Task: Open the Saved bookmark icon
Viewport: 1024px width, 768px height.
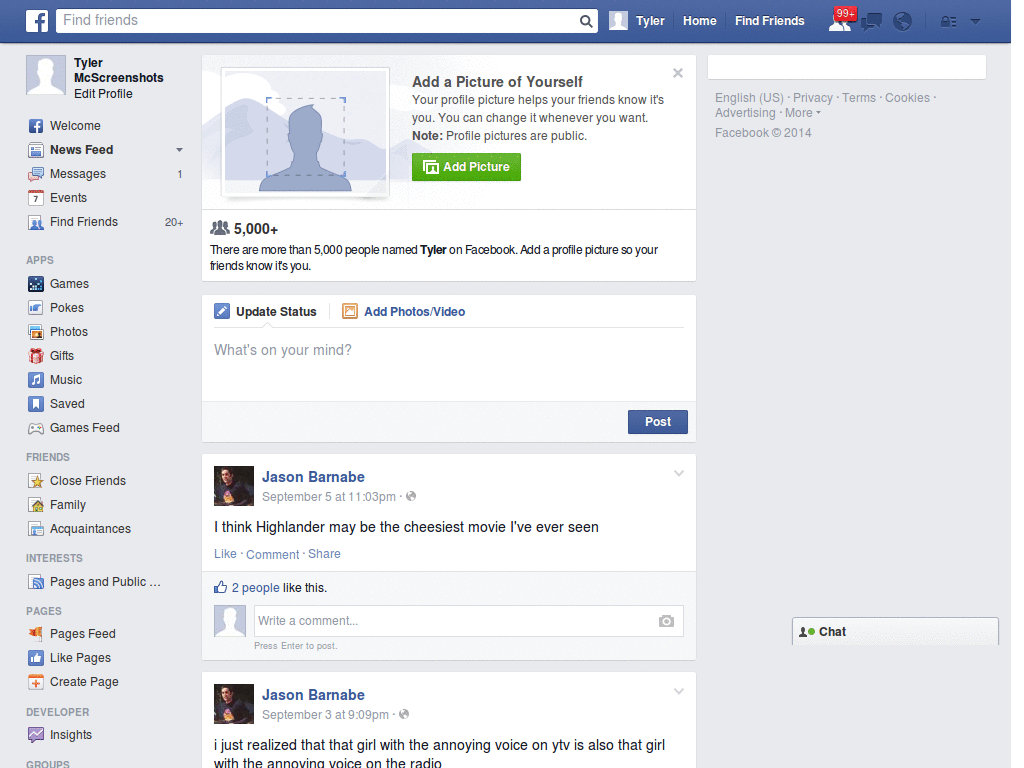Action: 36,404
